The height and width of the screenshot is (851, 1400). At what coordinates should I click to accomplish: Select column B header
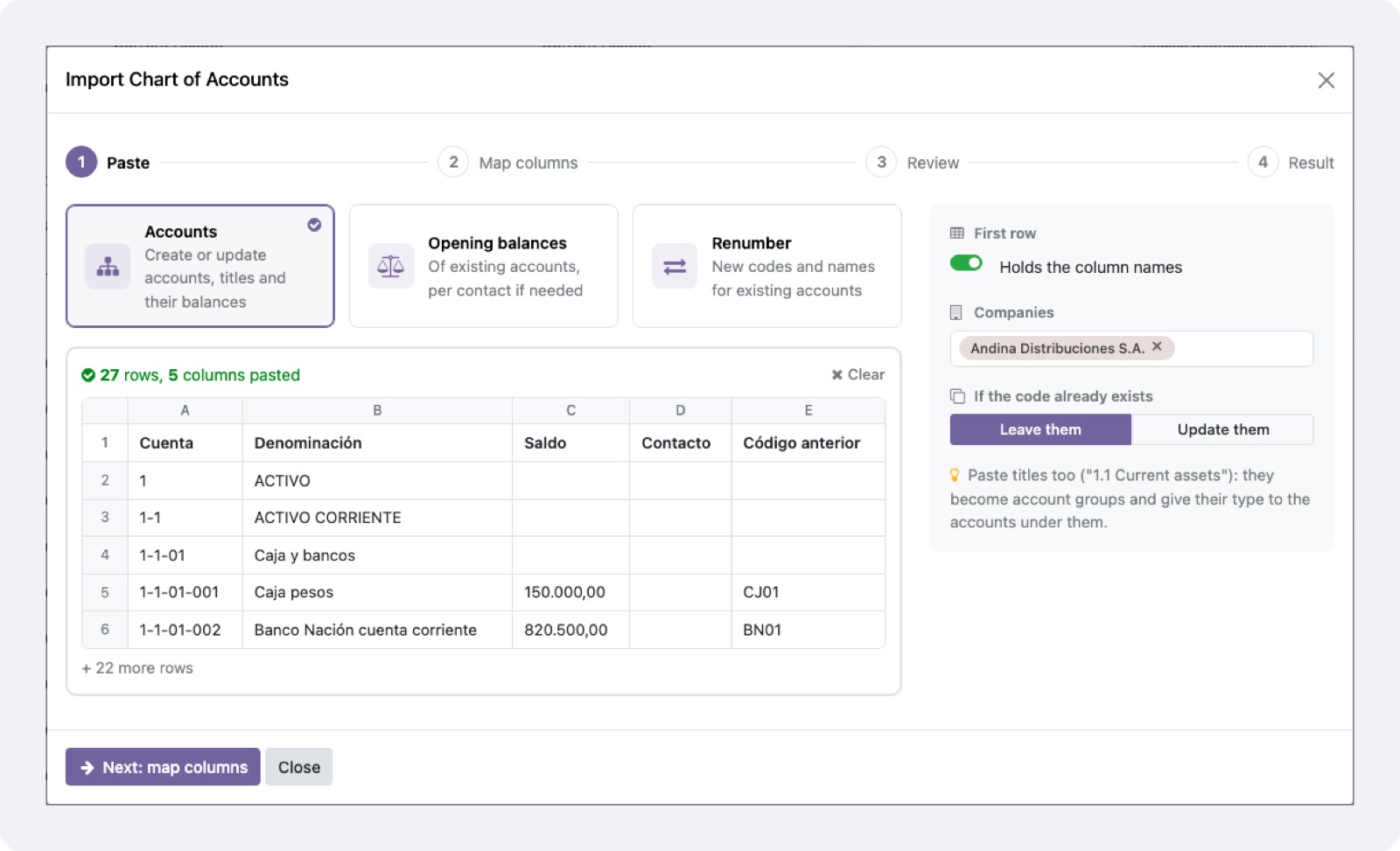[x=377, y=410]
